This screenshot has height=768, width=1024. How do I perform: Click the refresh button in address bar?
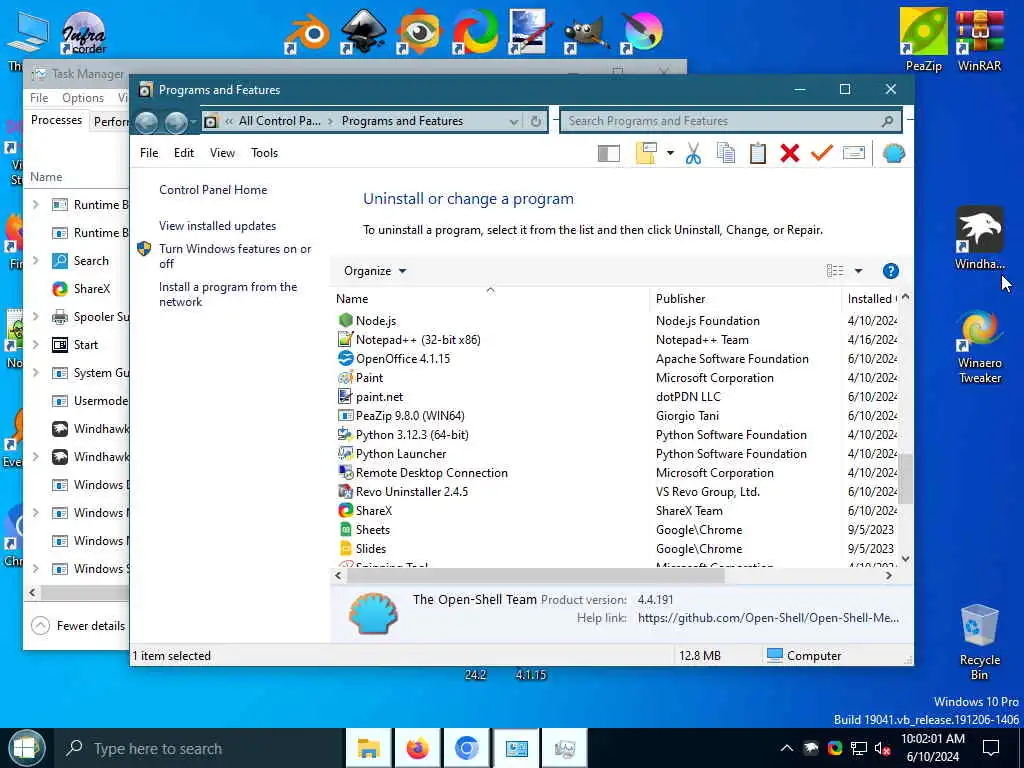[x=536, y=121]
